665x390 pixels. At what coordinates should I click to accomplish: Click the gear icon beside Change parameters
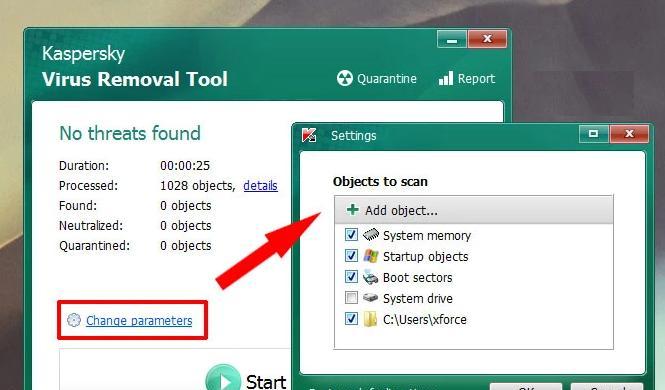pyautogui.click(x=74, y=320)
